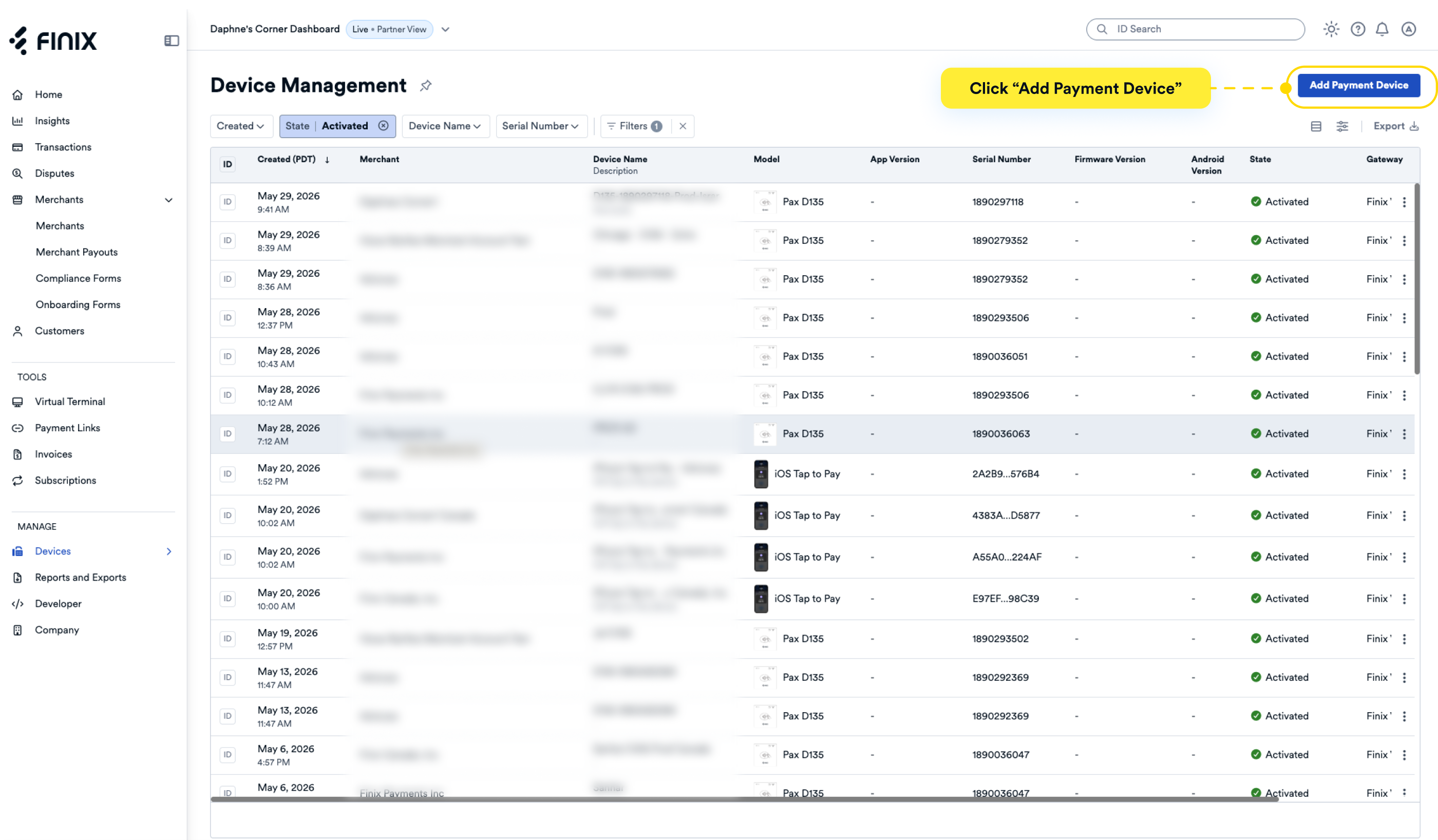Viewport: 1438px width, 840px height.
Task: Open row actions for serial 1890293502
Action: (1404, 639)
